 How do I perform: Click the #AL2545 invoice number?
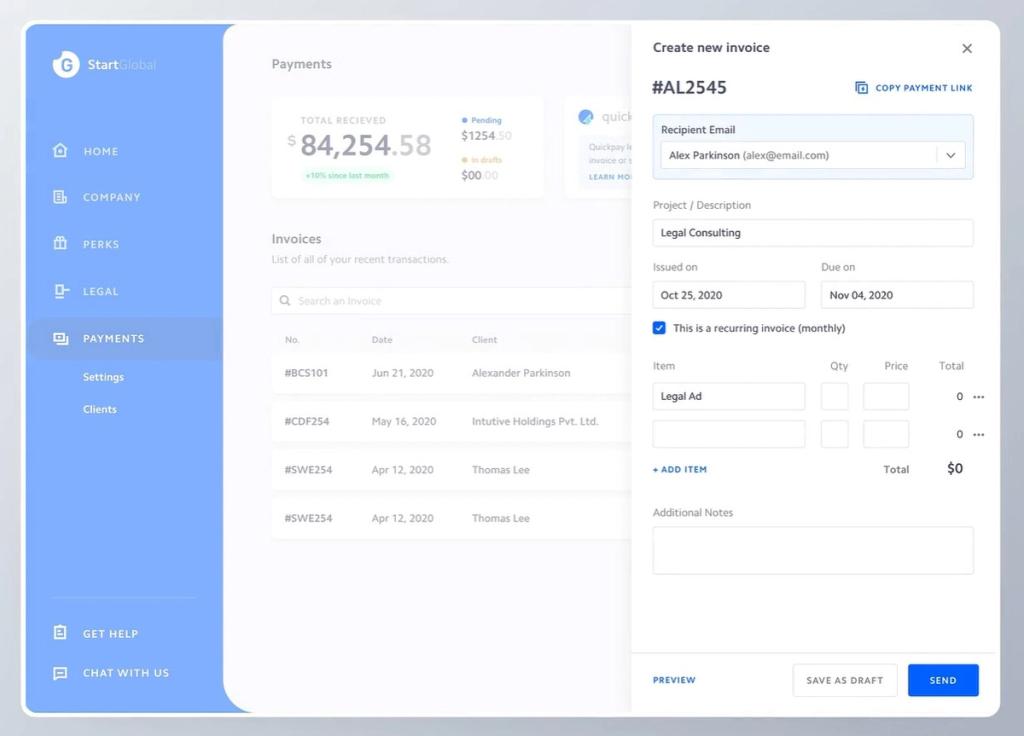coord(689,88)
